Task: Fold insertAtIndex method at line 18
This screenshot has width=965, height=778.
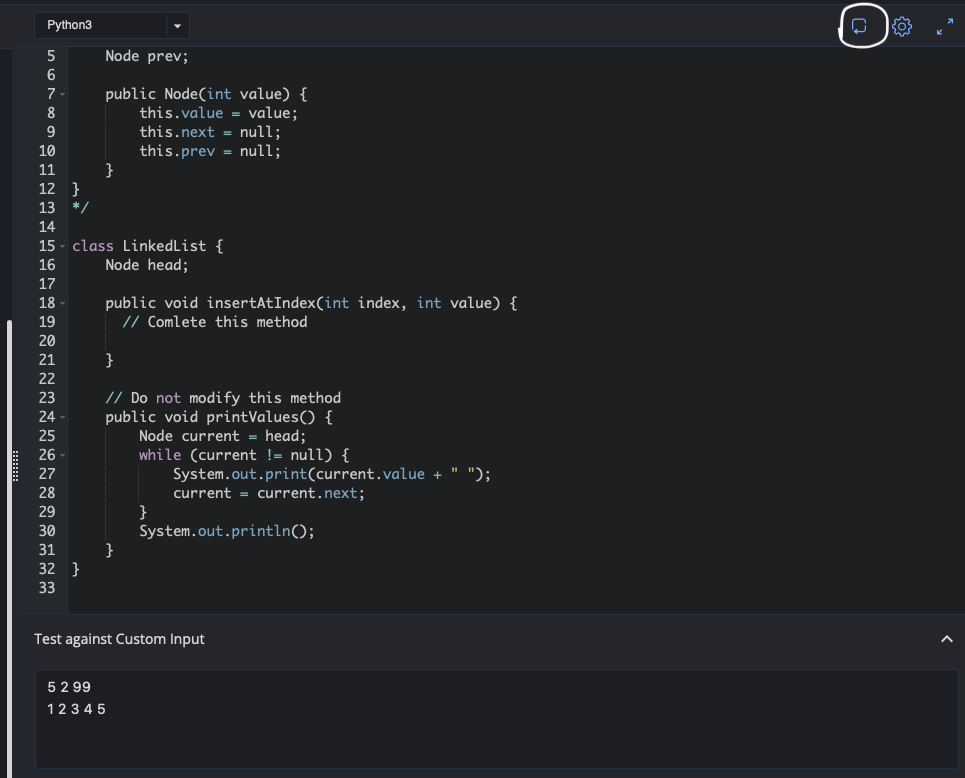Action: [63, 303]
